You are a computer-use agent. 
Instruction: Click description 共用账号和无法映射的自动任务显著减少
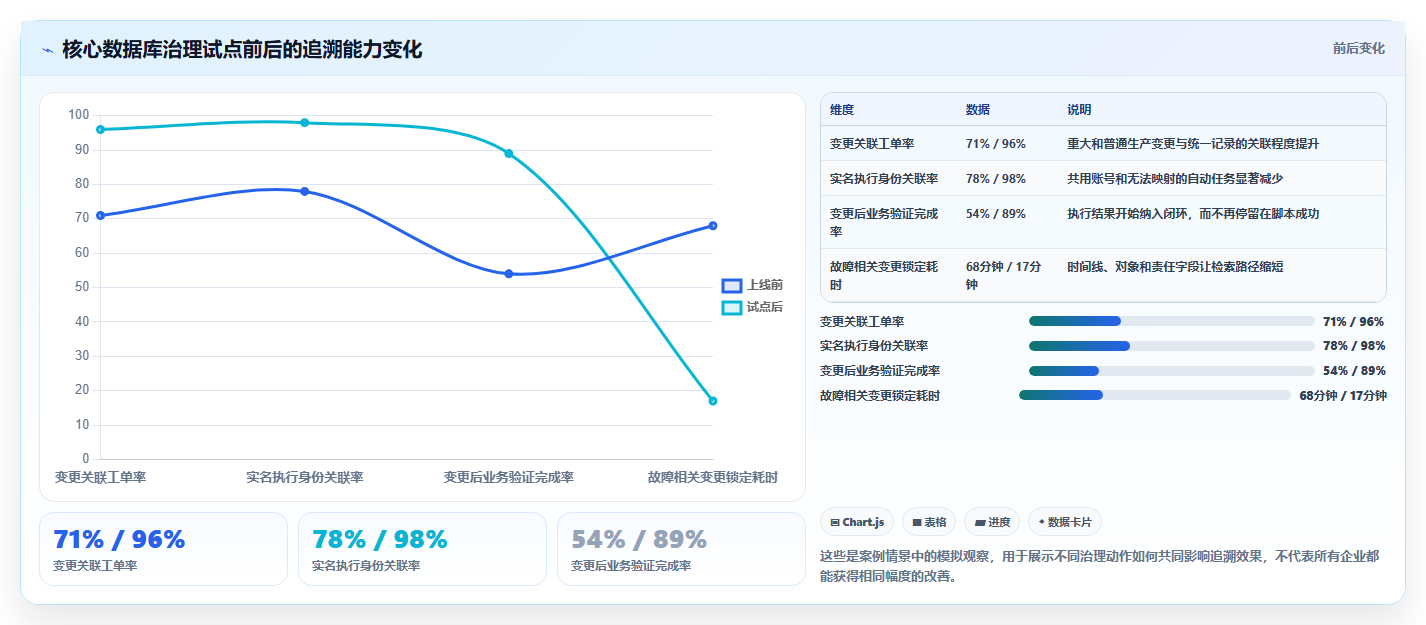(x=1175, y=179)
